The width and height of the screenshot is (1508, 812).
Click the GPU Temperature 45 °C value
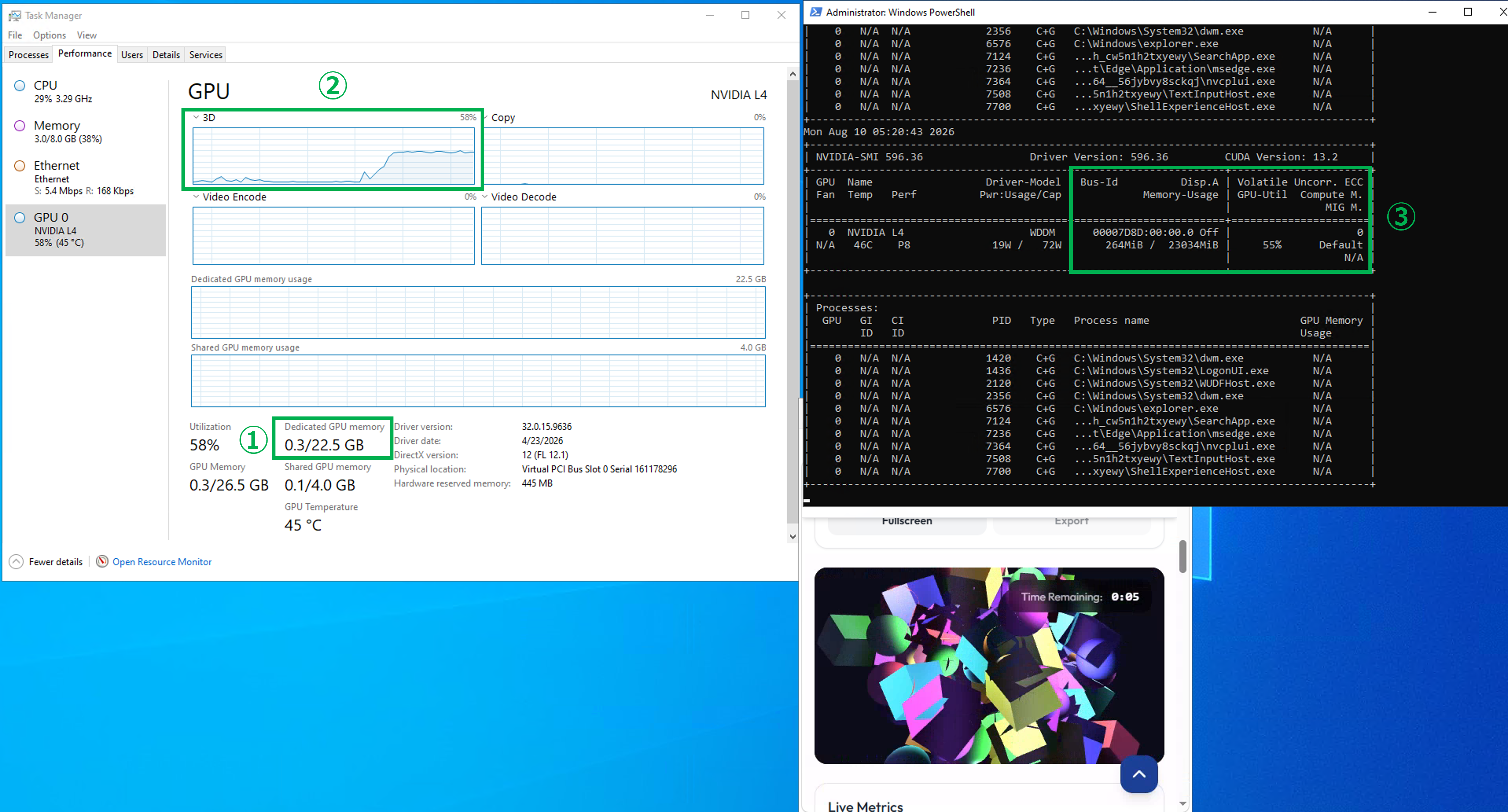[x=303, y=525]
